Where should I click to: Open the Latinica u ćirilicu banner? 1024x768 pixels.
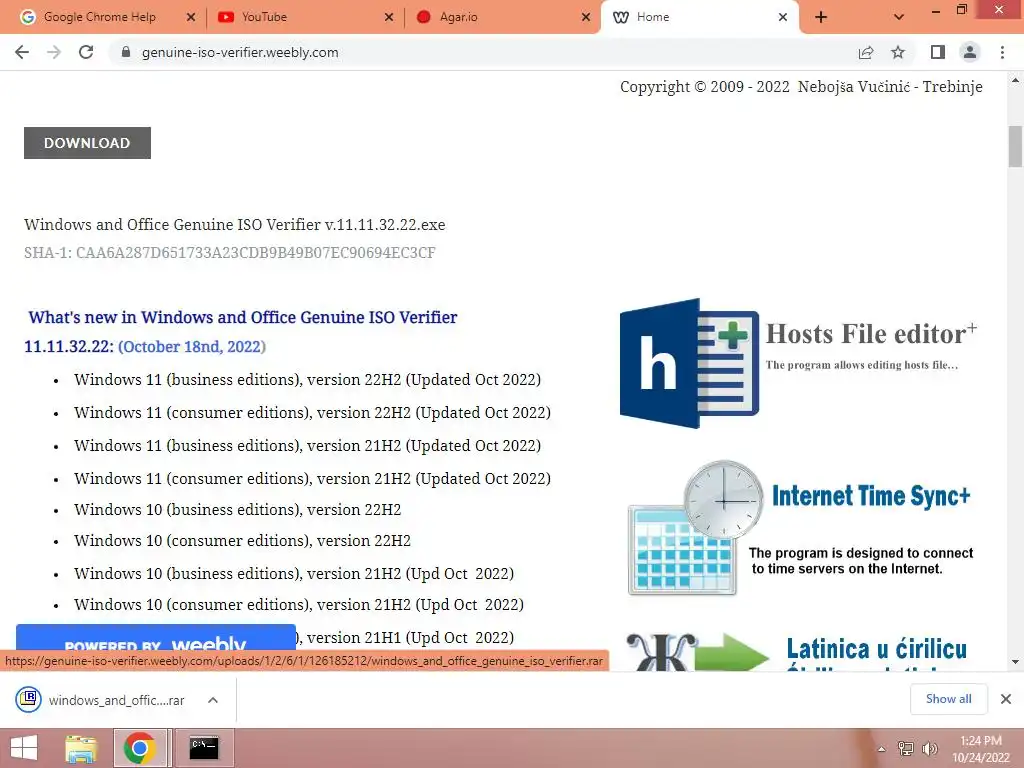[x=799, y=652]
